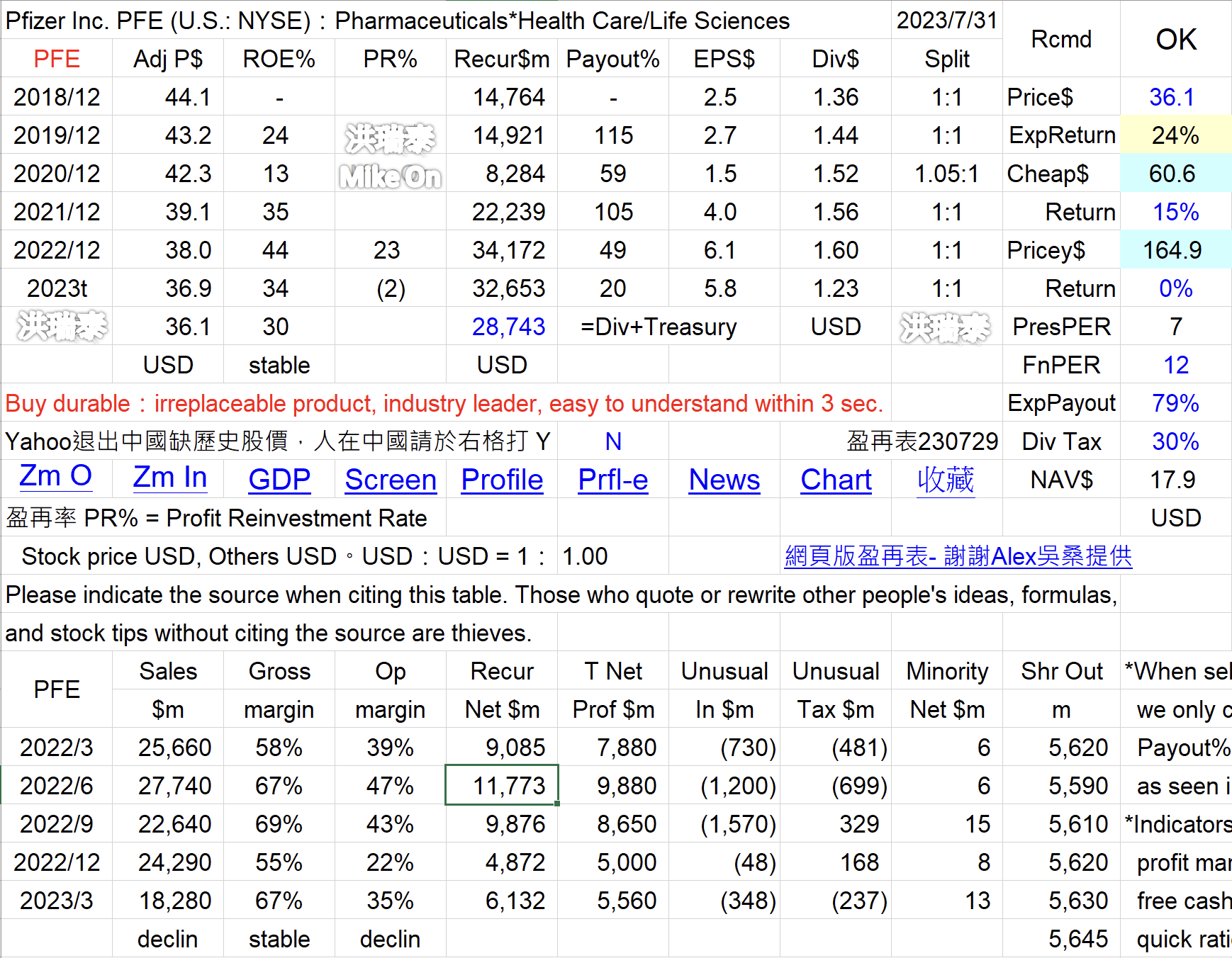
Task: Open the 網頁版盈再表 Alex吳桑 link
Action: click(x=958, y=556)
